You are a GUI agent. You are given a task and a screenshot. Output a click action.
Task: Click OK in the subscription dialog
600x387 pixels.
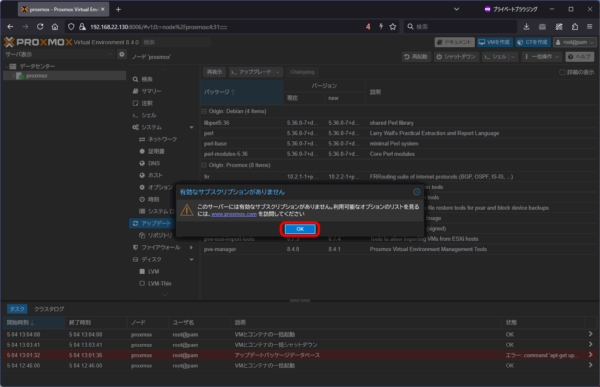(300, 229)
